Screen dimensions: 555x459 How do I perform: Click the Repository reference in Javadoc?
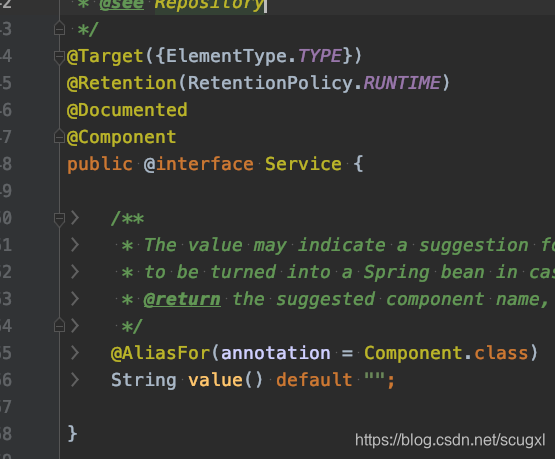210,5
